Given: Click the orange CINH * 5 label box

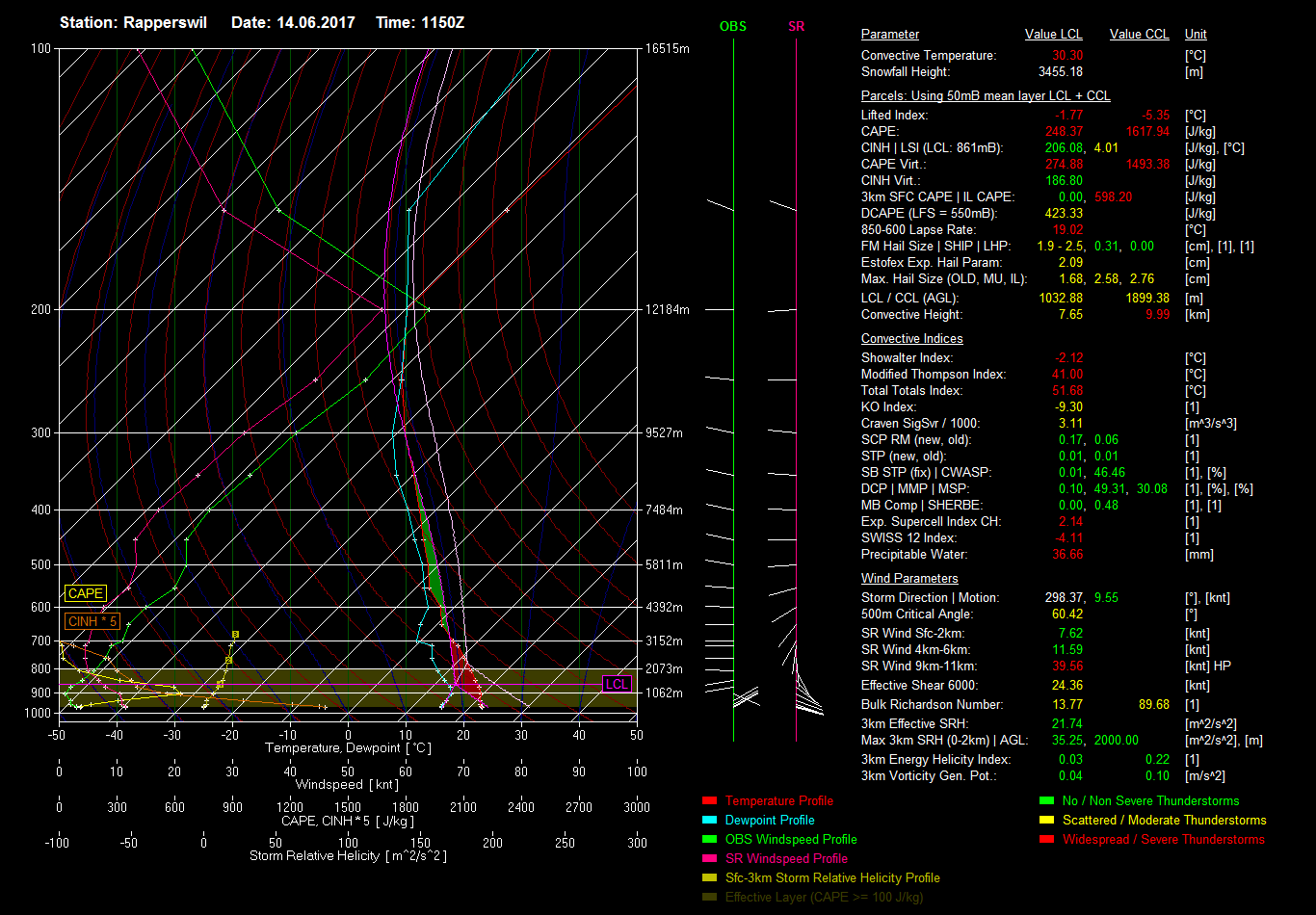Looking at the screenshot, I should pyautogui.click(x=92, y=621).
